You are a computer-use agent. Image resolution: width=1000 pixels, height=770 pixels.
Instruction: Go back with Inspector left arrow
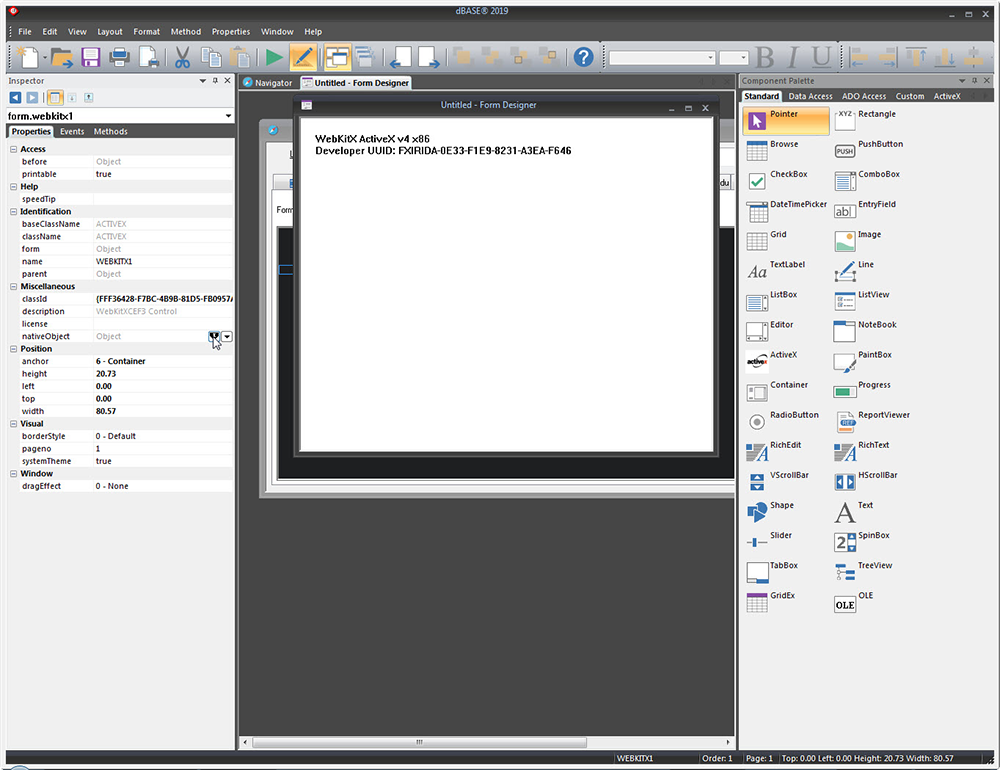pyautogui.click(x=15, y=98)
